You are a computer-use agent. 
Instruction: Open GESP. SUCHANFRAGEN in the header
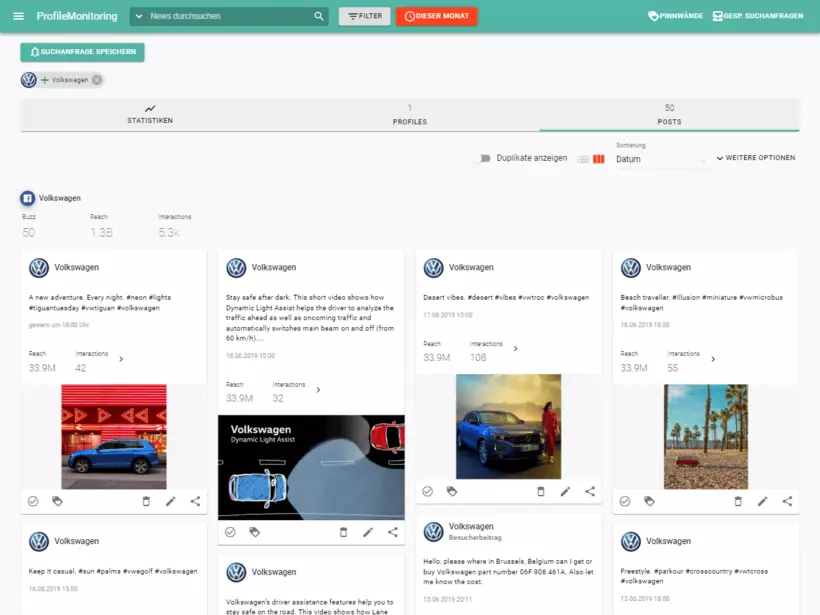tap(758, 16)
